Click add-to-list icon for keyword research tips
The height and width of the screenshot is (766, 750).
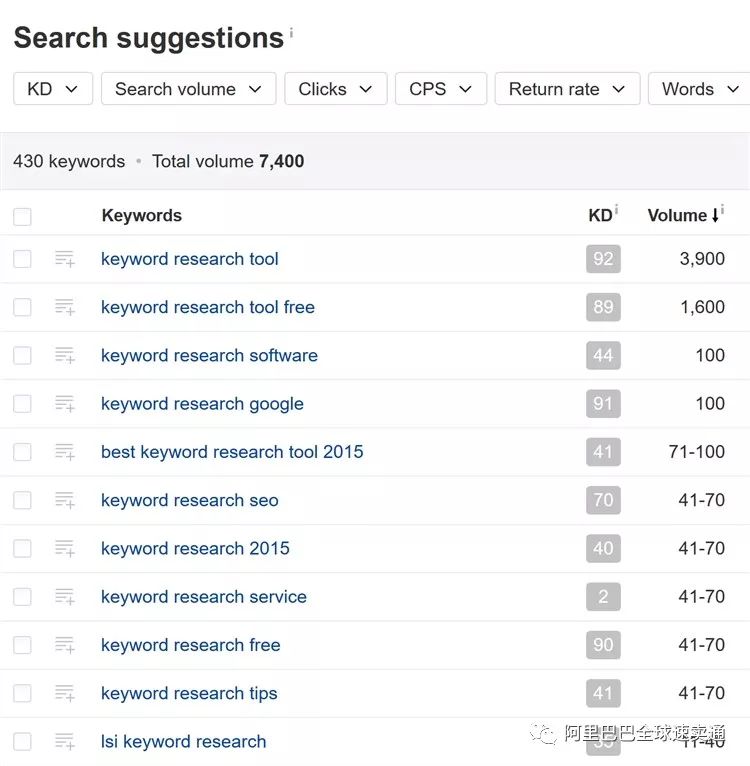click(65, 693)
